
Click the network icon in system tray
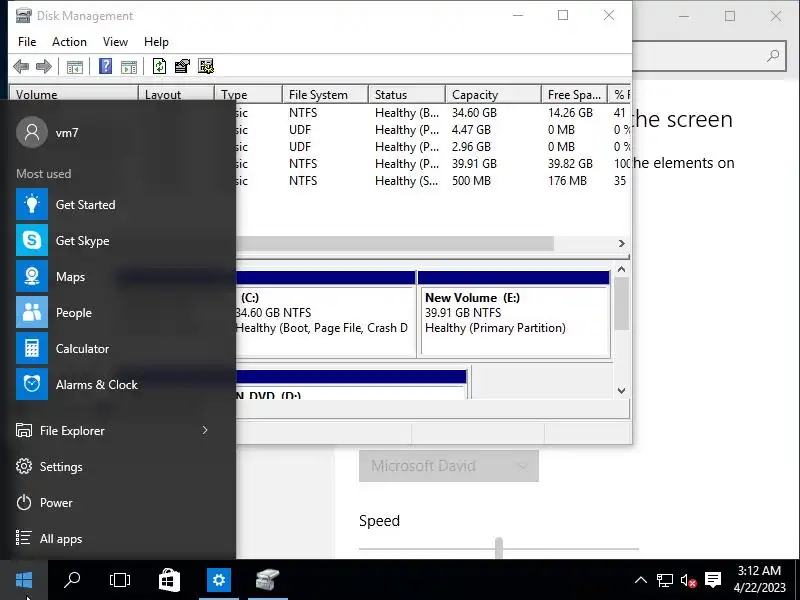(664, 580)
